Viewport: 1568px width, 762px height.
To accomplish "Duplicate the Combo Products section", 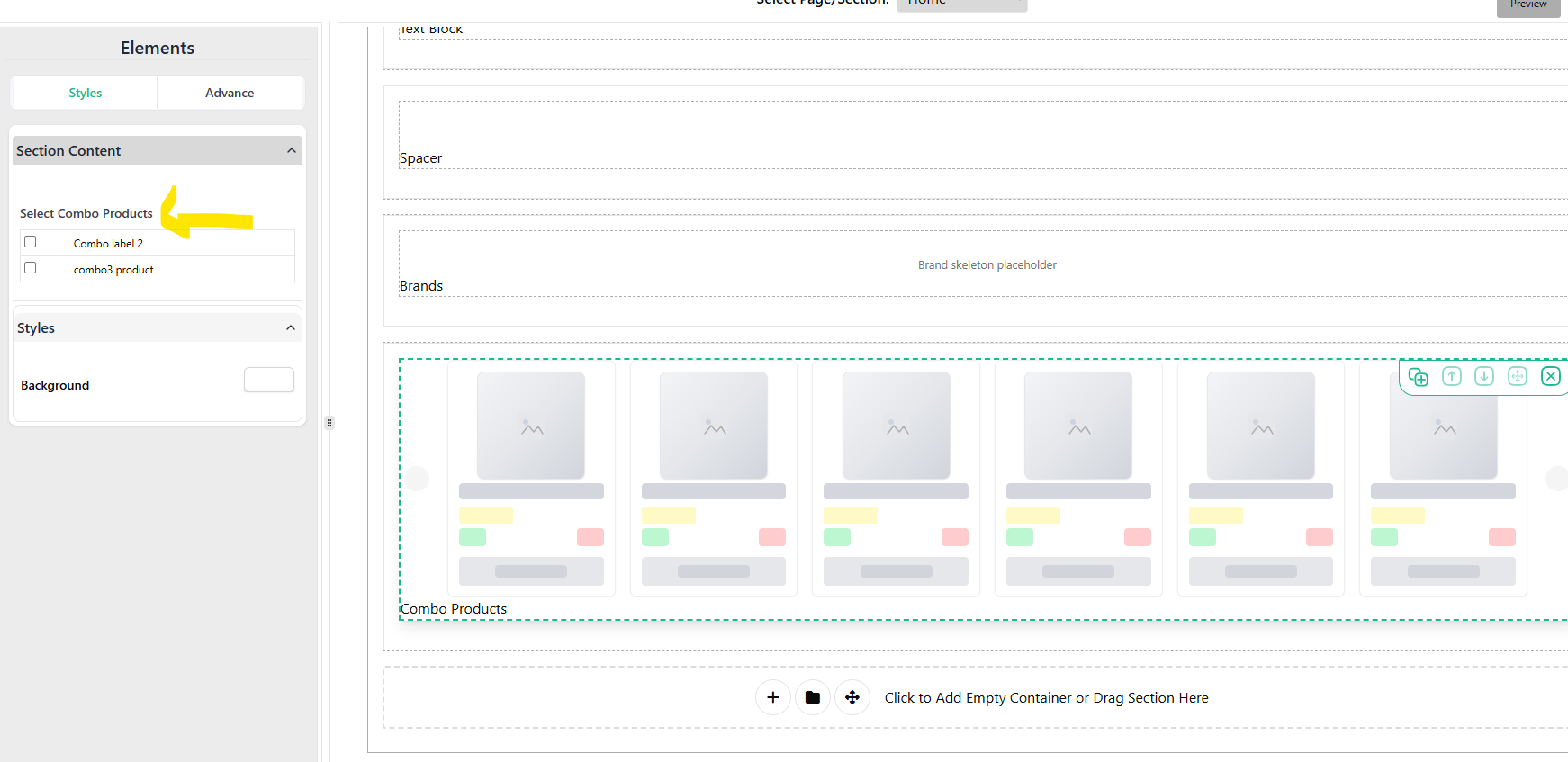I will (1419, 377).
